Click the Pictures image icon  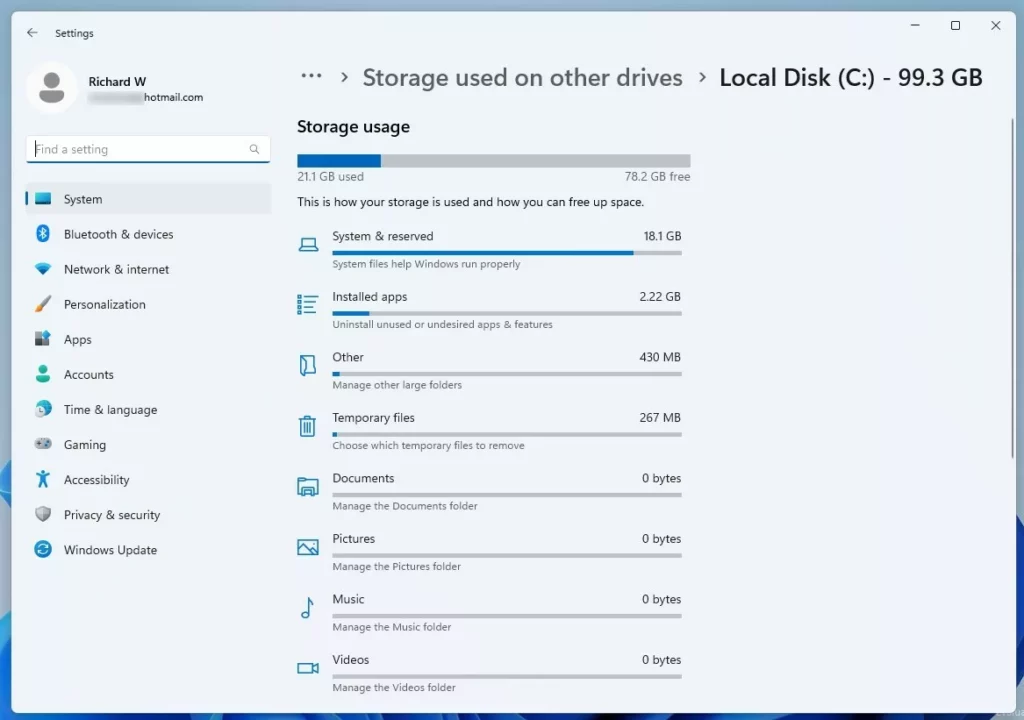click(308, 547)
